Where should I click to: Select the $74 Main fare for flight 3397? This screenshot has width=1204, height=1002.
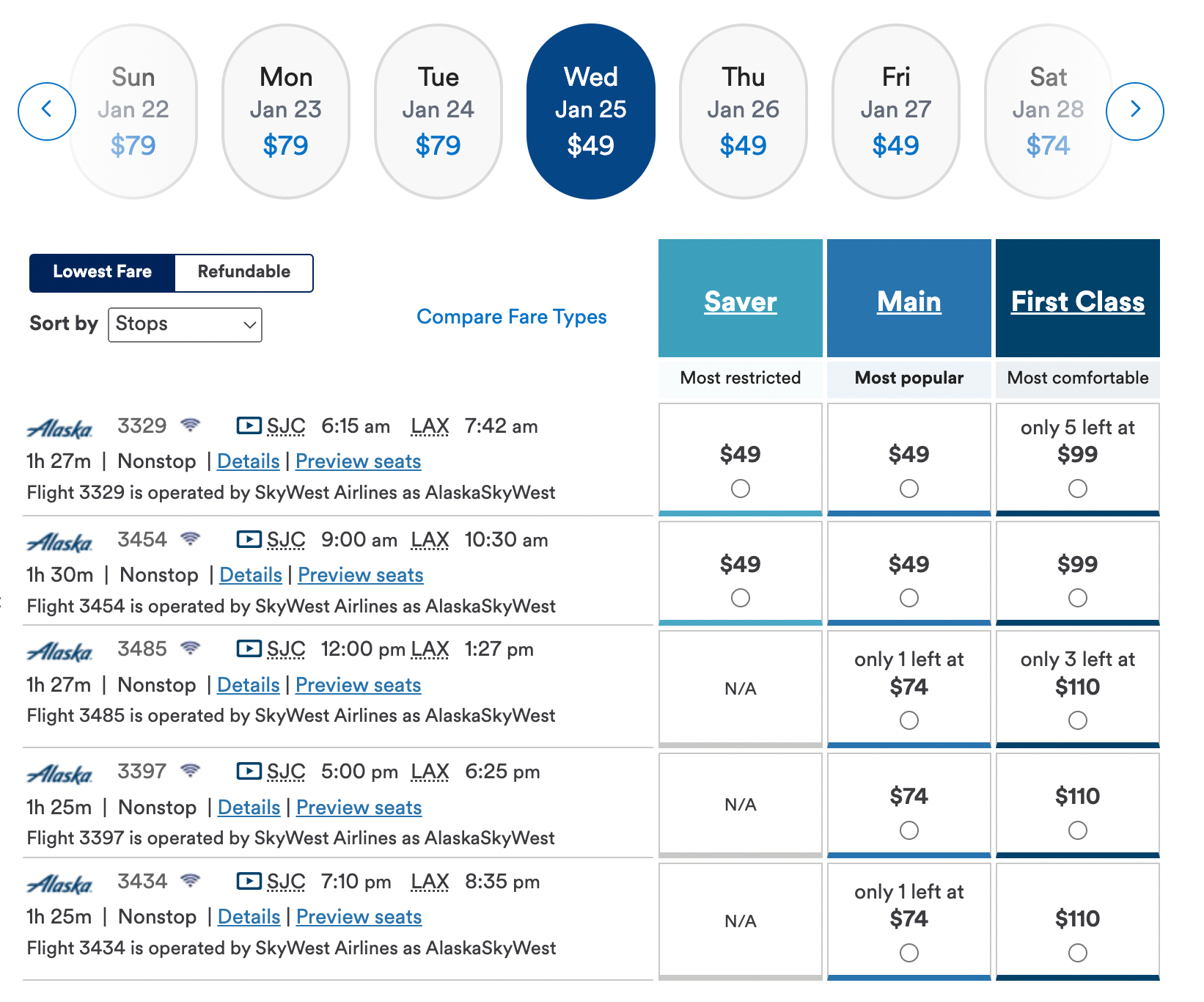click(909, 830)
